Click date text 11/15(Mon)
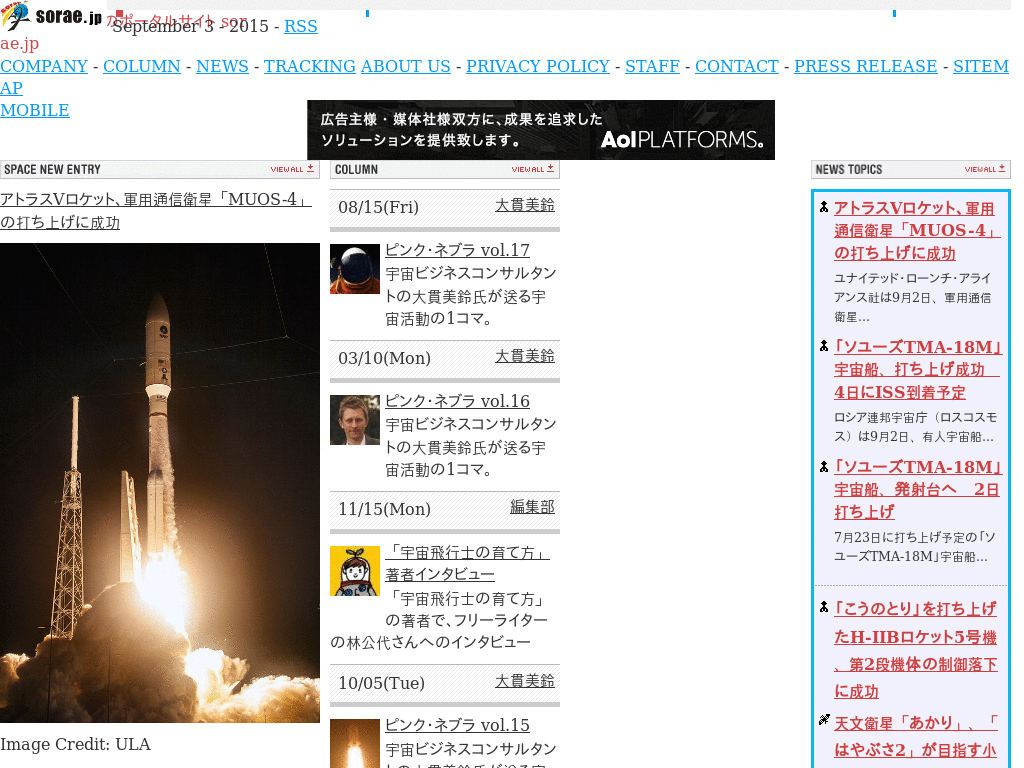 coord(384,509)
